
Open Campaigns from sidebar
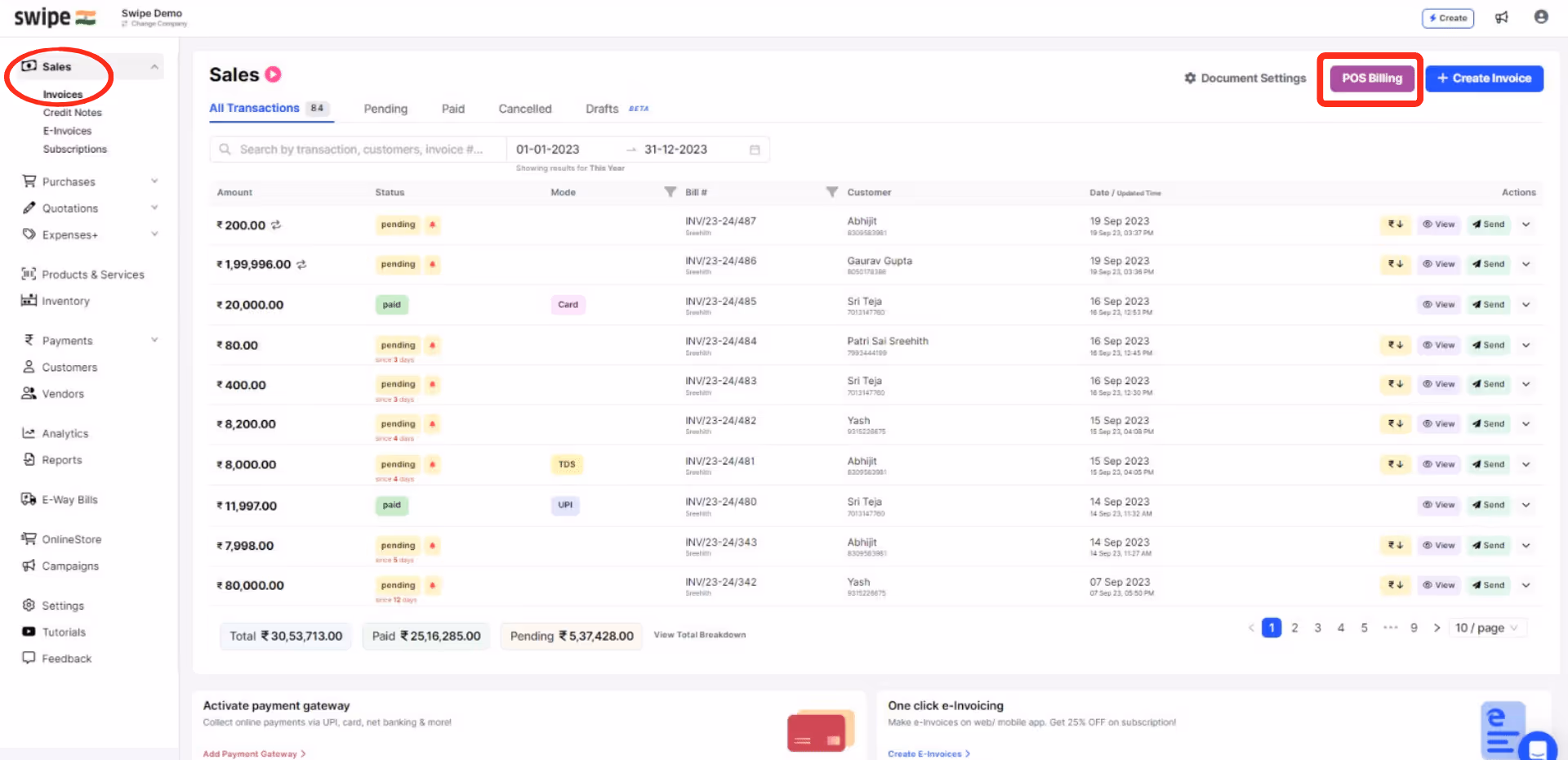[x=60, y=566]
